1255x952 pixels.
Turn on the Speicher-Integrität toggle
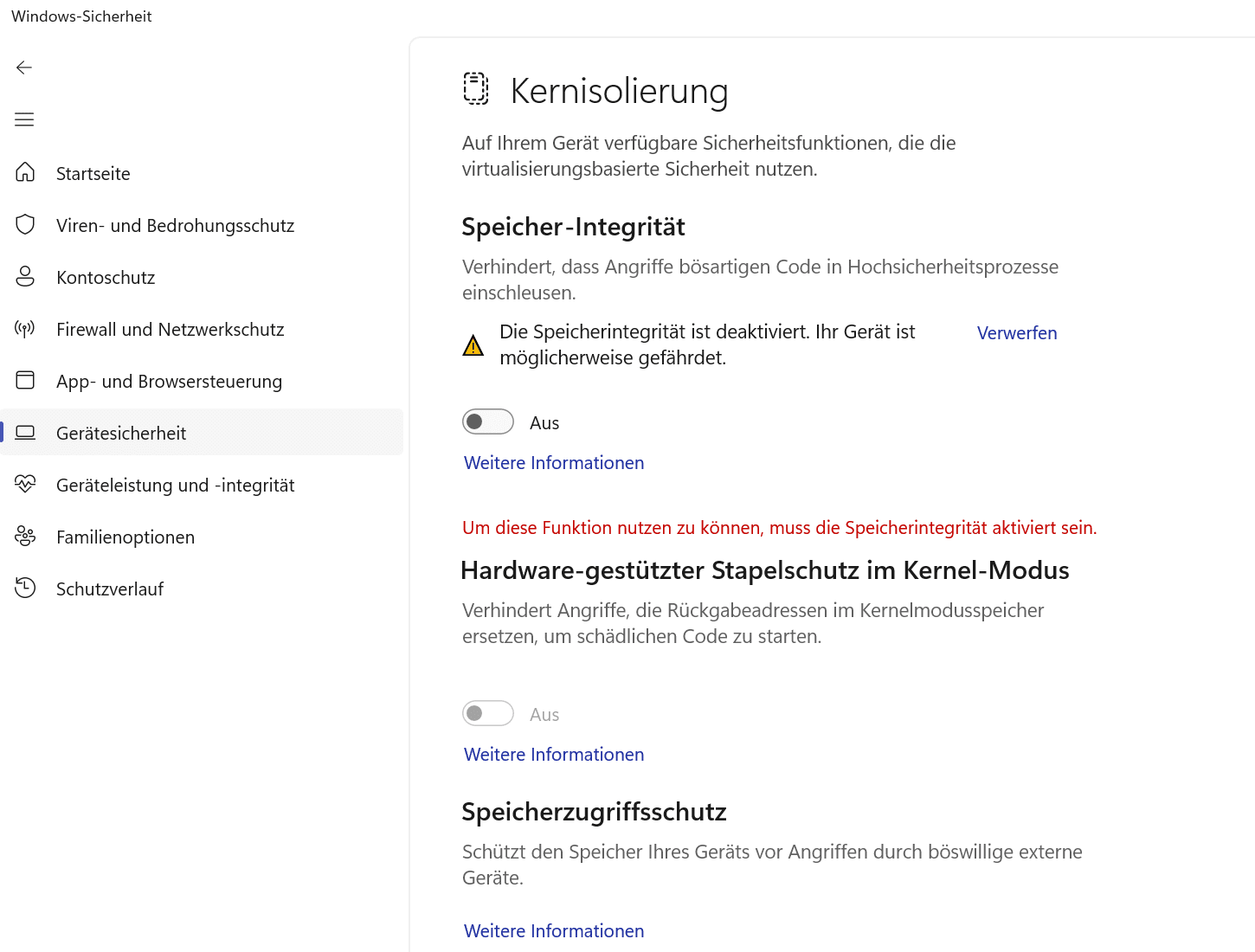[x=488, y=421]
